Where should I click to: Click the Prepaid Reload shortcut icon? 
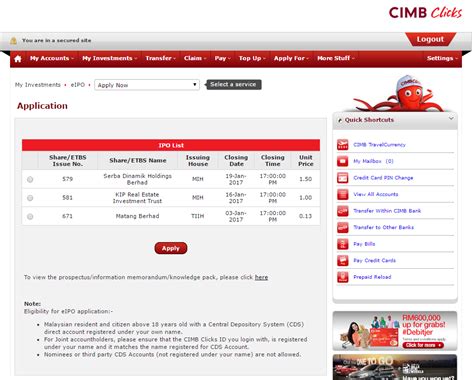[x=343, y=277]
